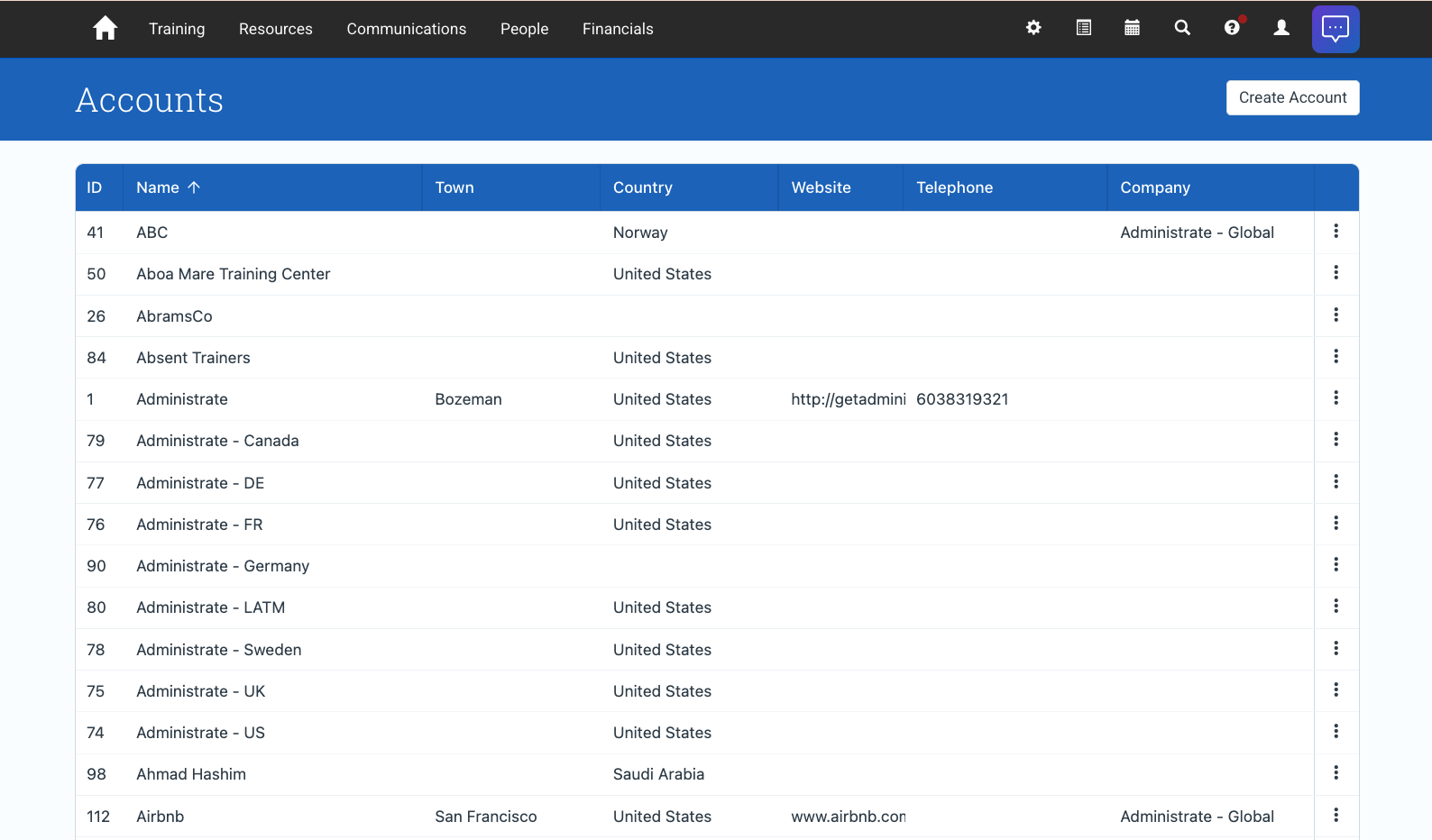The height and width of the screenshot is (840, 1432).
Task: Select the Airbnb account name
Action: [161, 817]
